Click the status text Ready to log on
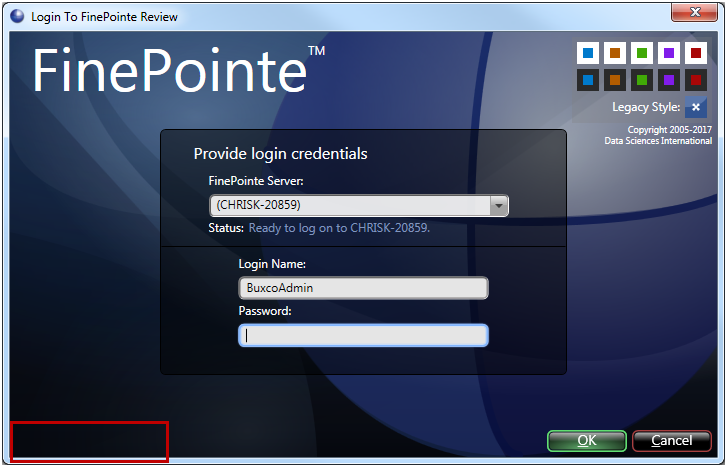The height and width of the screenshot is (465, 725). pos(339,228)
